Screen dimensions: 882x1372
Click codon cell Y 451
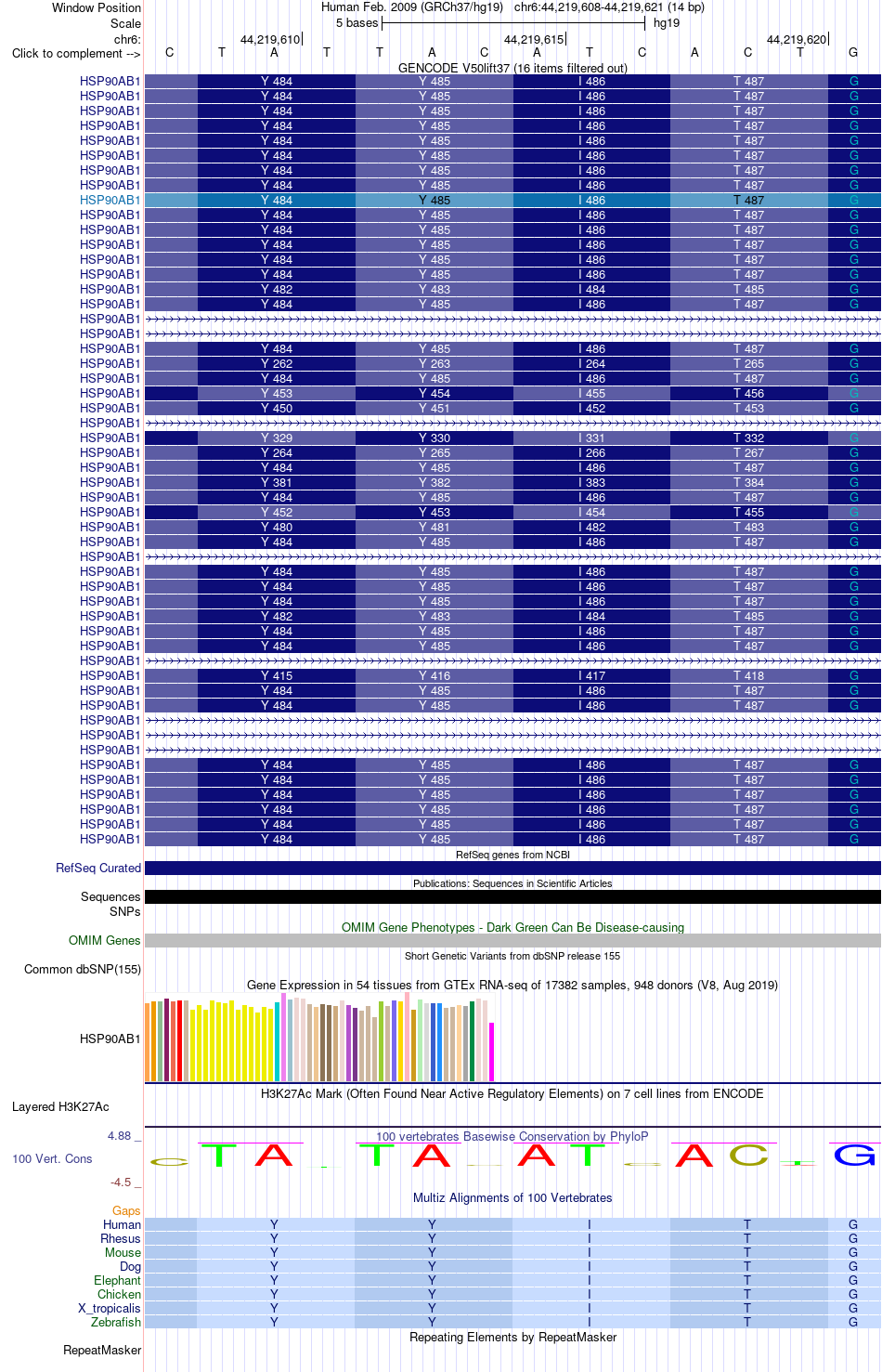pyautogui.click(x=435, y=408)
